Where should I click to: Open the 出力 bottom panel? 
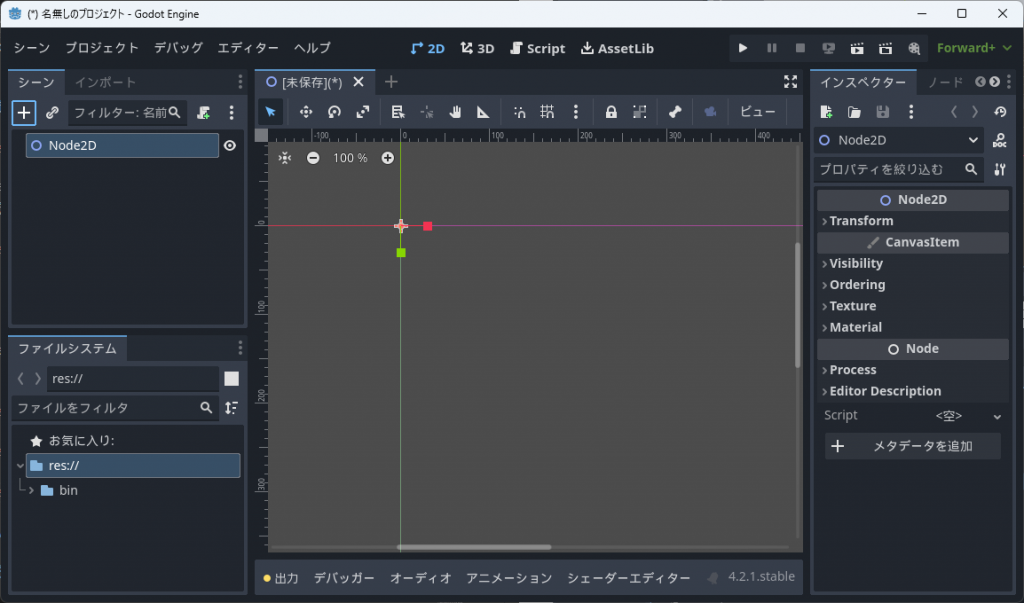(x=281, y=578)
